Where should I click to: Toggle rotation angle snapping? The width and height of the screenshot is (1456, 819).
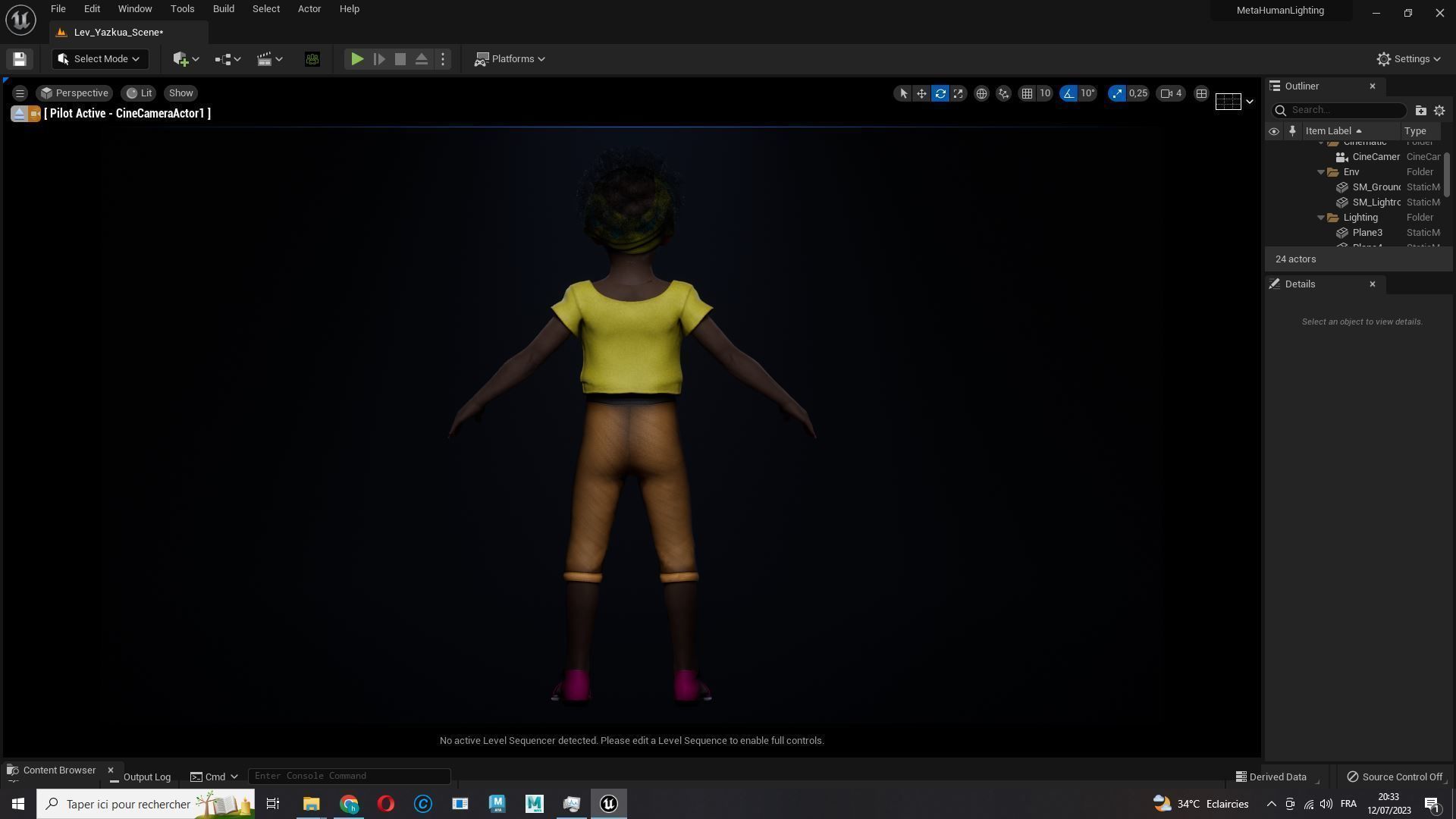(x=1068, y=93)
